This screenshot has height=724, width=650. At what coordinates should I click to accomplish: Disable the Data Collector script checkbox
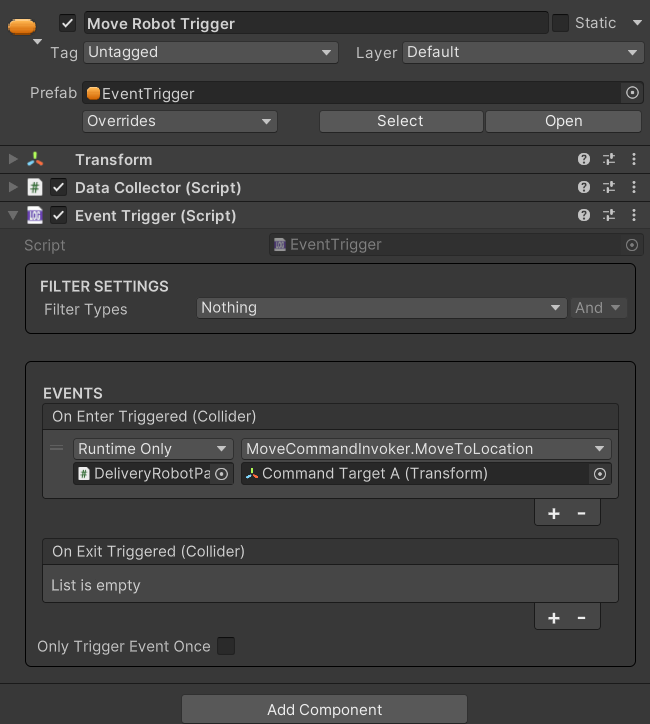[x=59, y=187]
